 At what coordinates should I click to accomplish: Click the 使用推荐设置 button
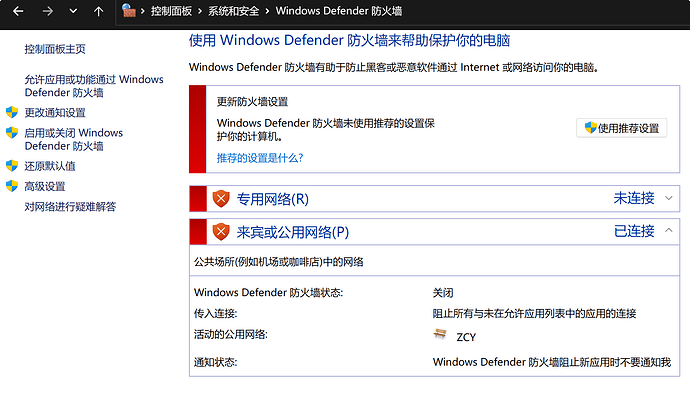(x=621, y=128)
